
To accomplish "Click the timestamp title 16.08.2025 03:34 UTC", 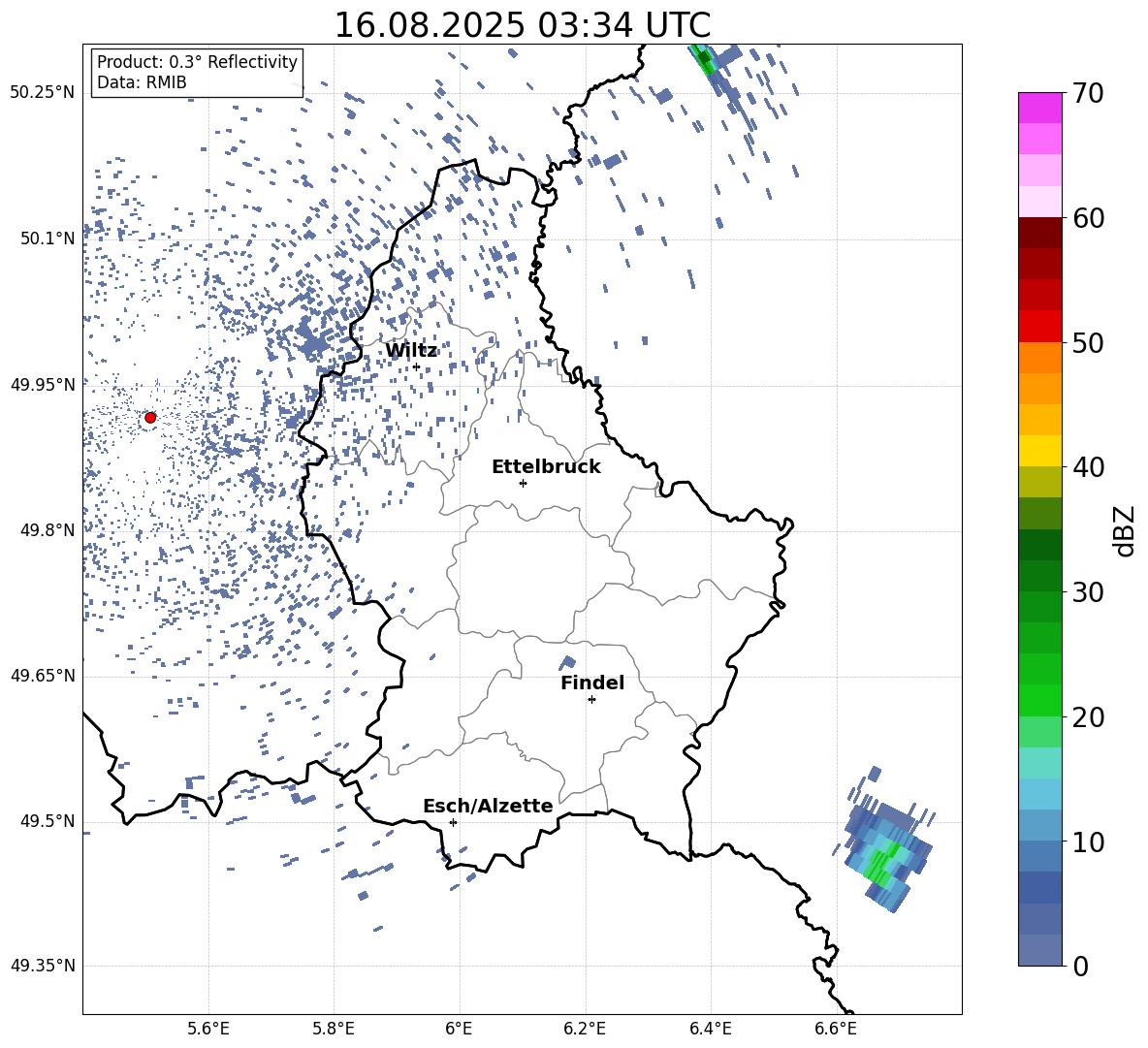I will [x=522, y=25].
